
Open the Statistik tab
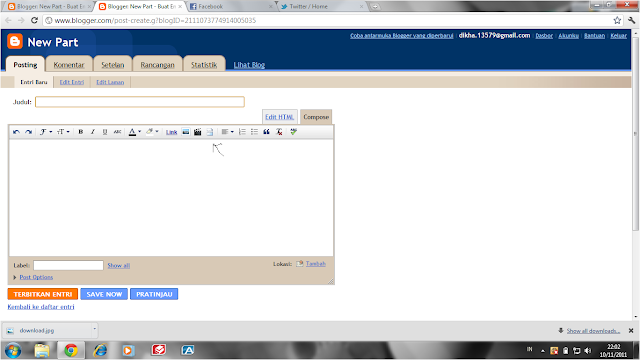point(204,64)
